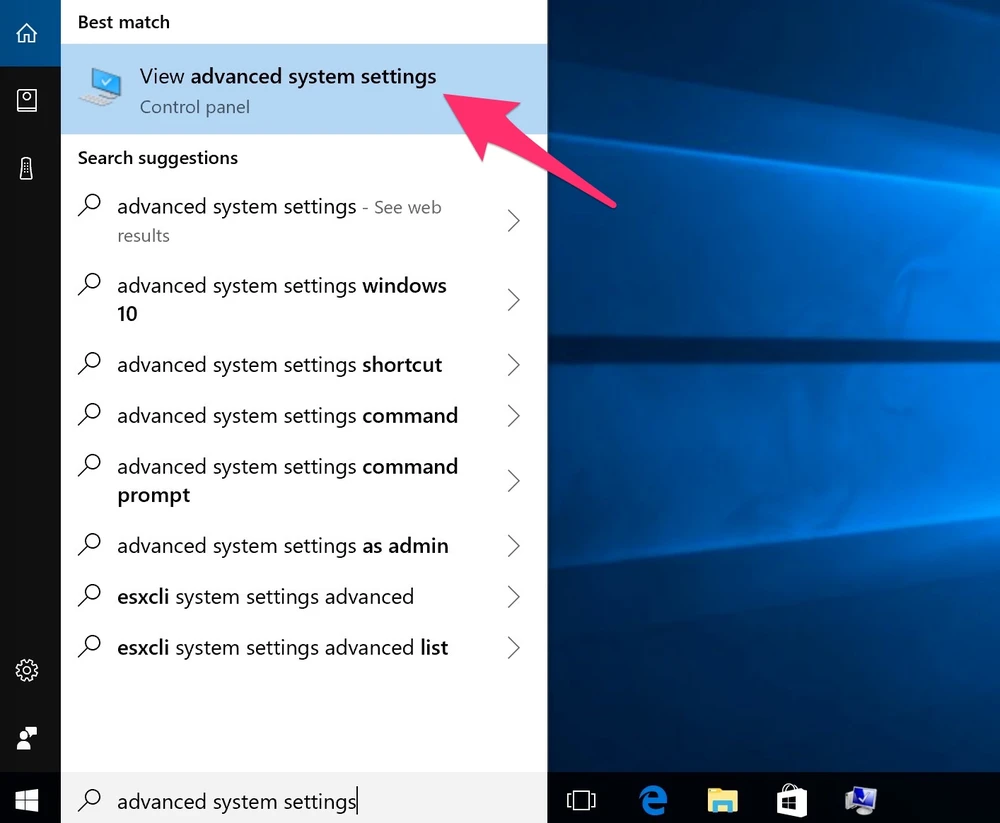Open the Settings gear in sidebar
1000x823 pixels.
click(27, 670)
